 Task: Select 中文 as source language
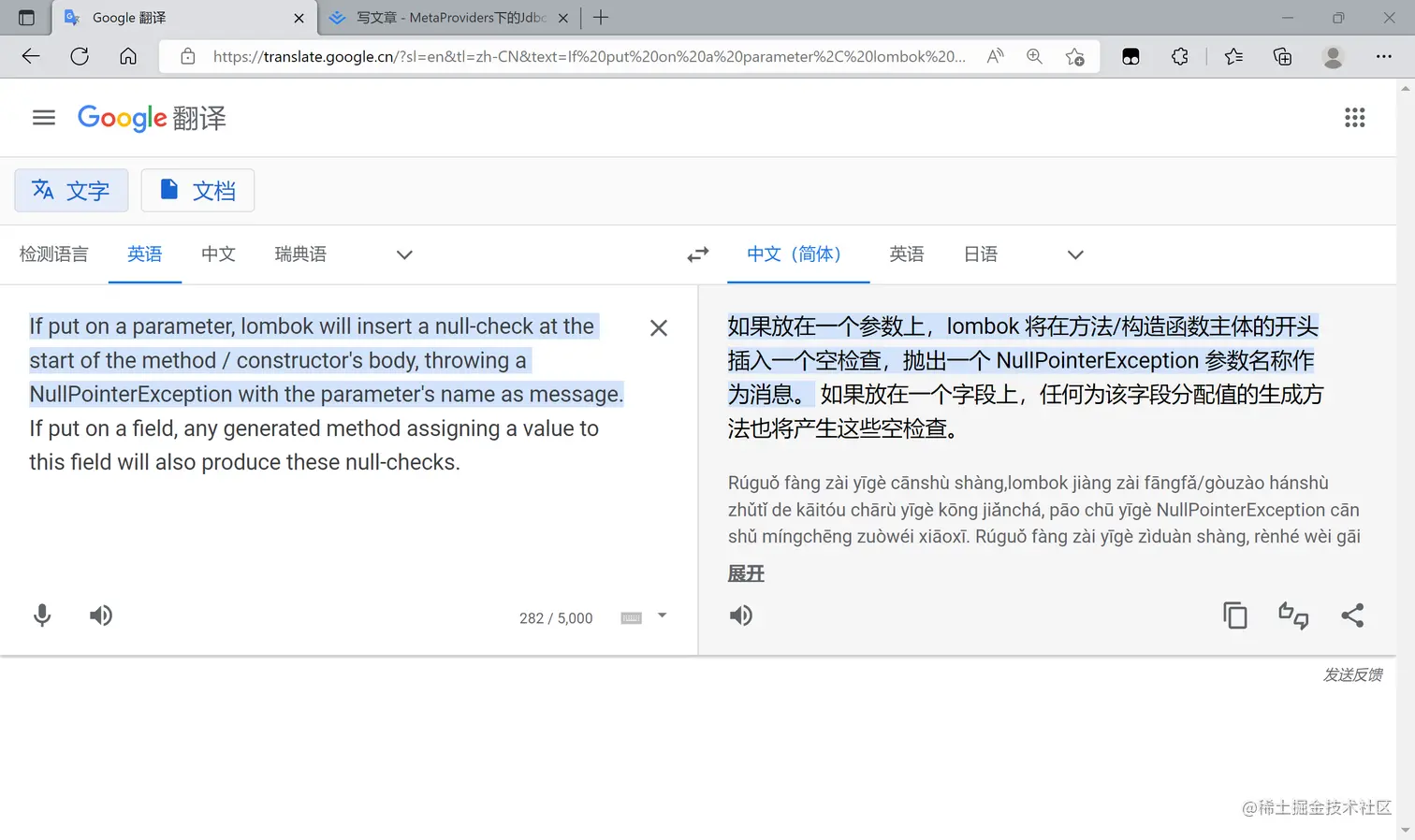218,254
